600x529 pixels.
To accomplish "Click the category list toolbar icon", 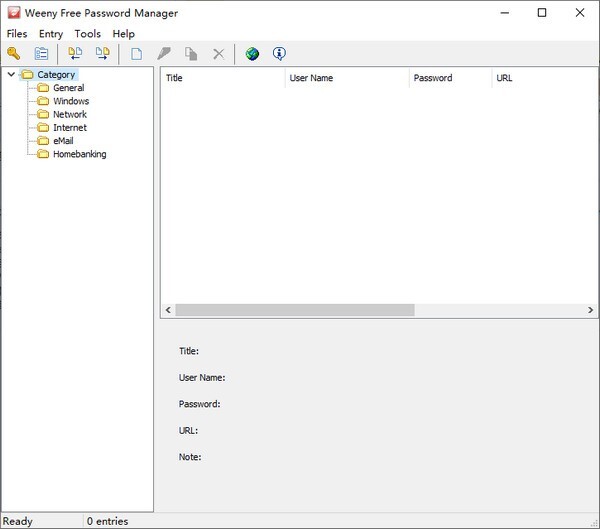I will point(41,54).
